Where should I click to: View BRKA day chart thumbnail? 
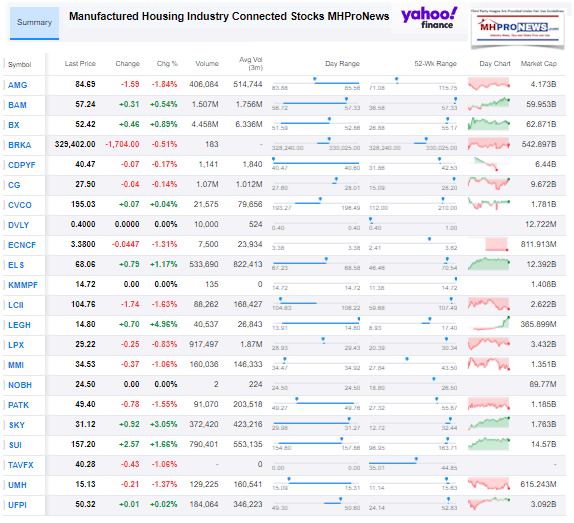click(x=489, y=144)
